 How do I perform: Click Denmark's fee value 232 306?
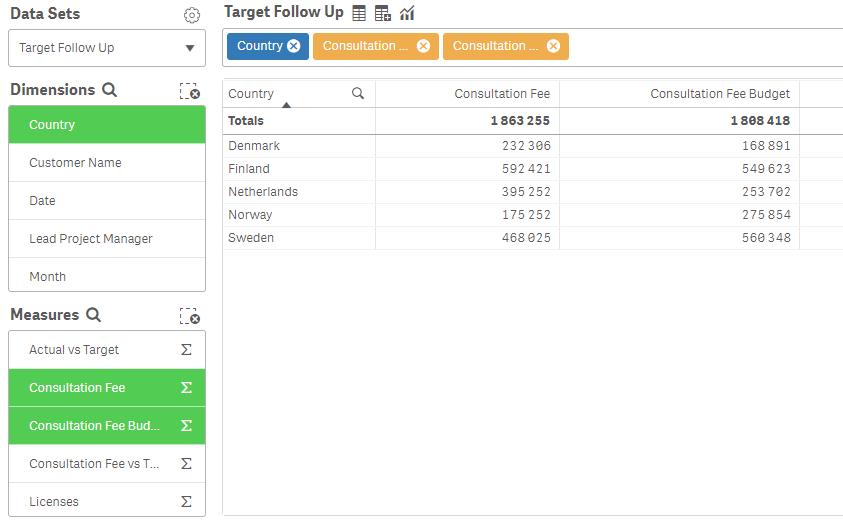click(526, 146)
